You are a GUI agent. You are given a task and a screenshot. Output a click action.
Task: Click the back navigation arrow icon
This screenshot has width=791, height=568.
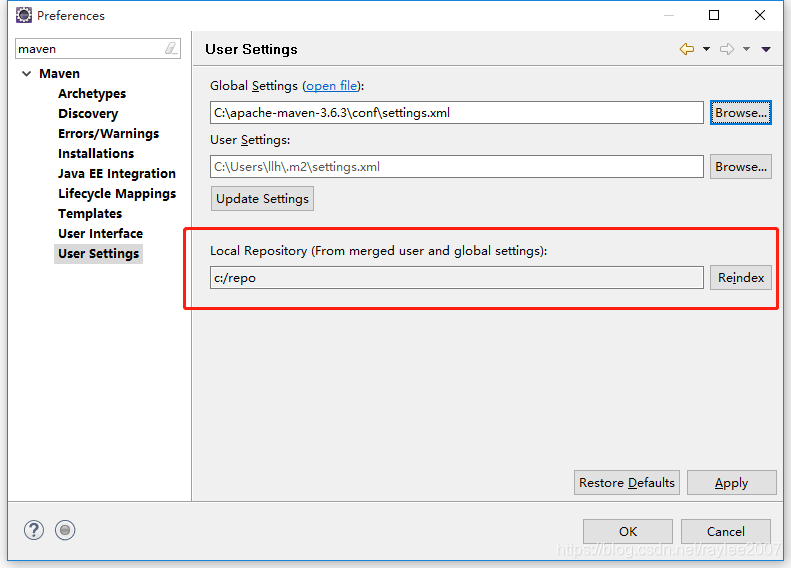click(687, 49)
